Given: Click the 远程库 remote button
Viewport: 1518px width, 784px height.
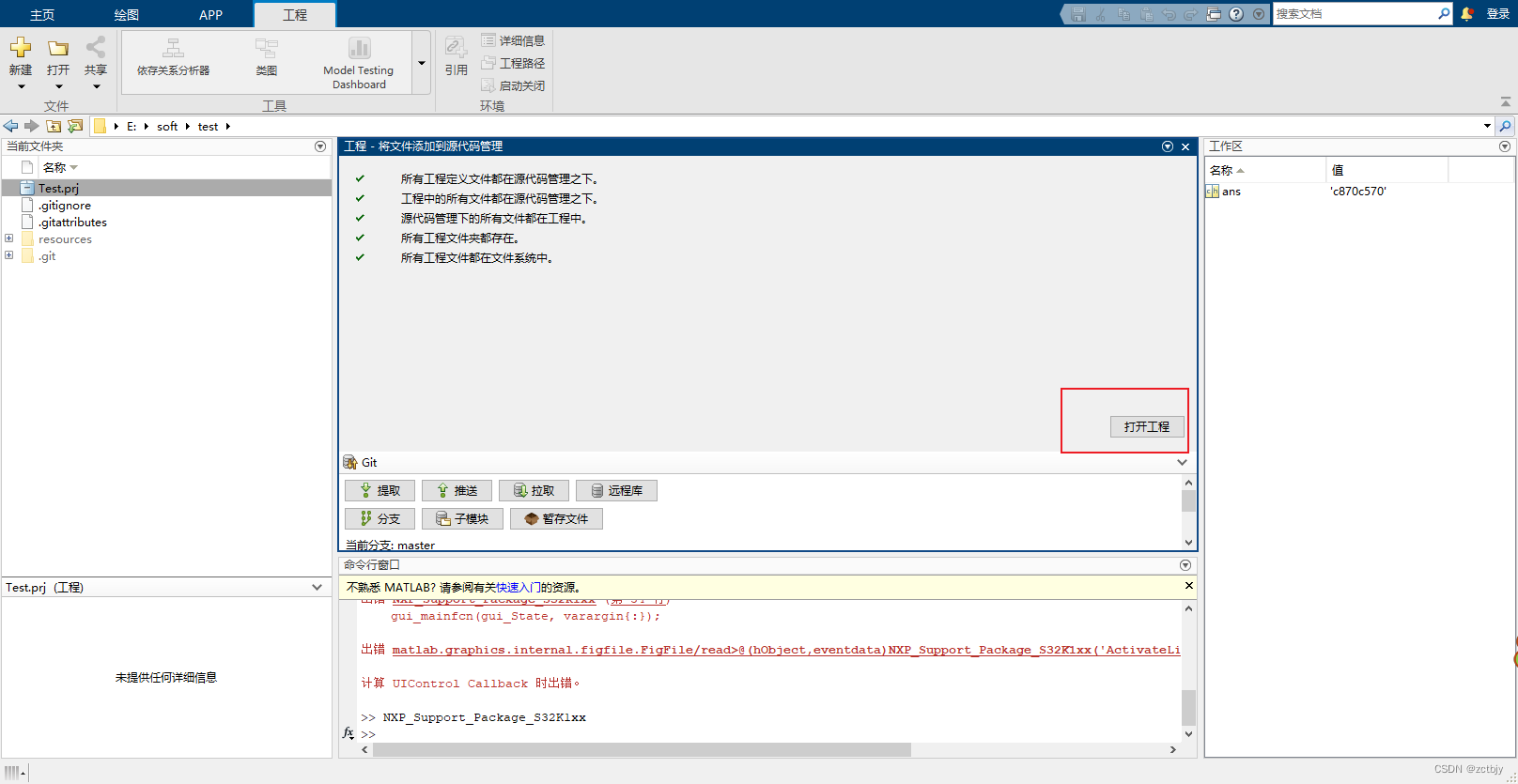Looking at the screenshot, I should click(616, 490).
